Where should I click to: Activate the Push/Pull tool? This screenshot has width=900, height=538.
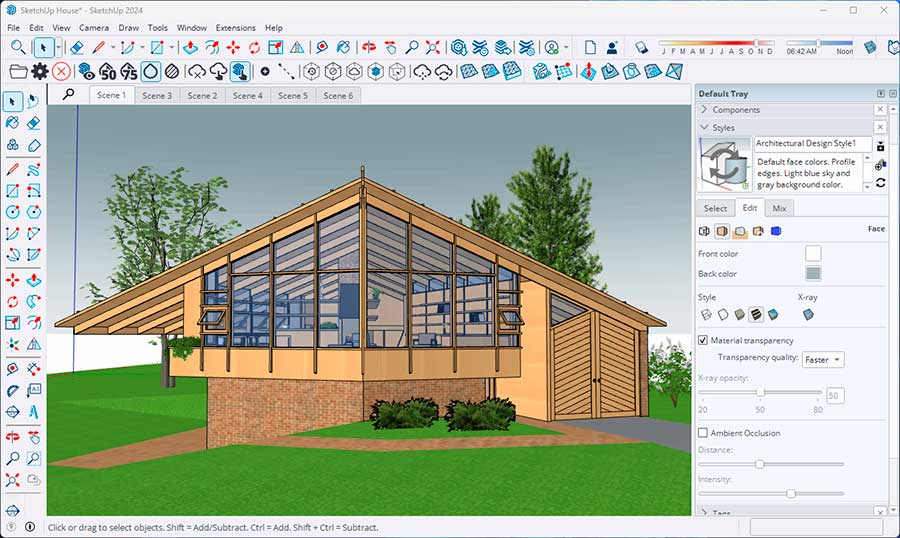tap(190, 47)
